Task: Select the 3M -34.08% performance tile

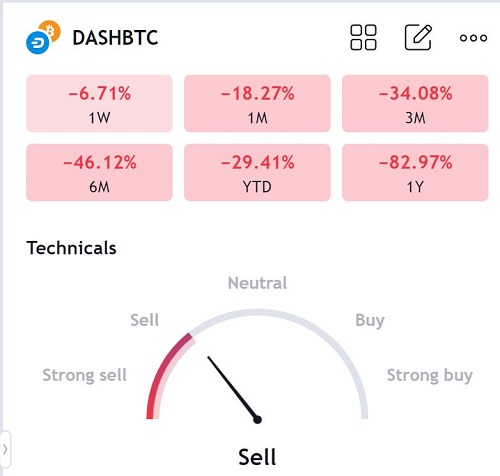Action: (x=415, y=103)
